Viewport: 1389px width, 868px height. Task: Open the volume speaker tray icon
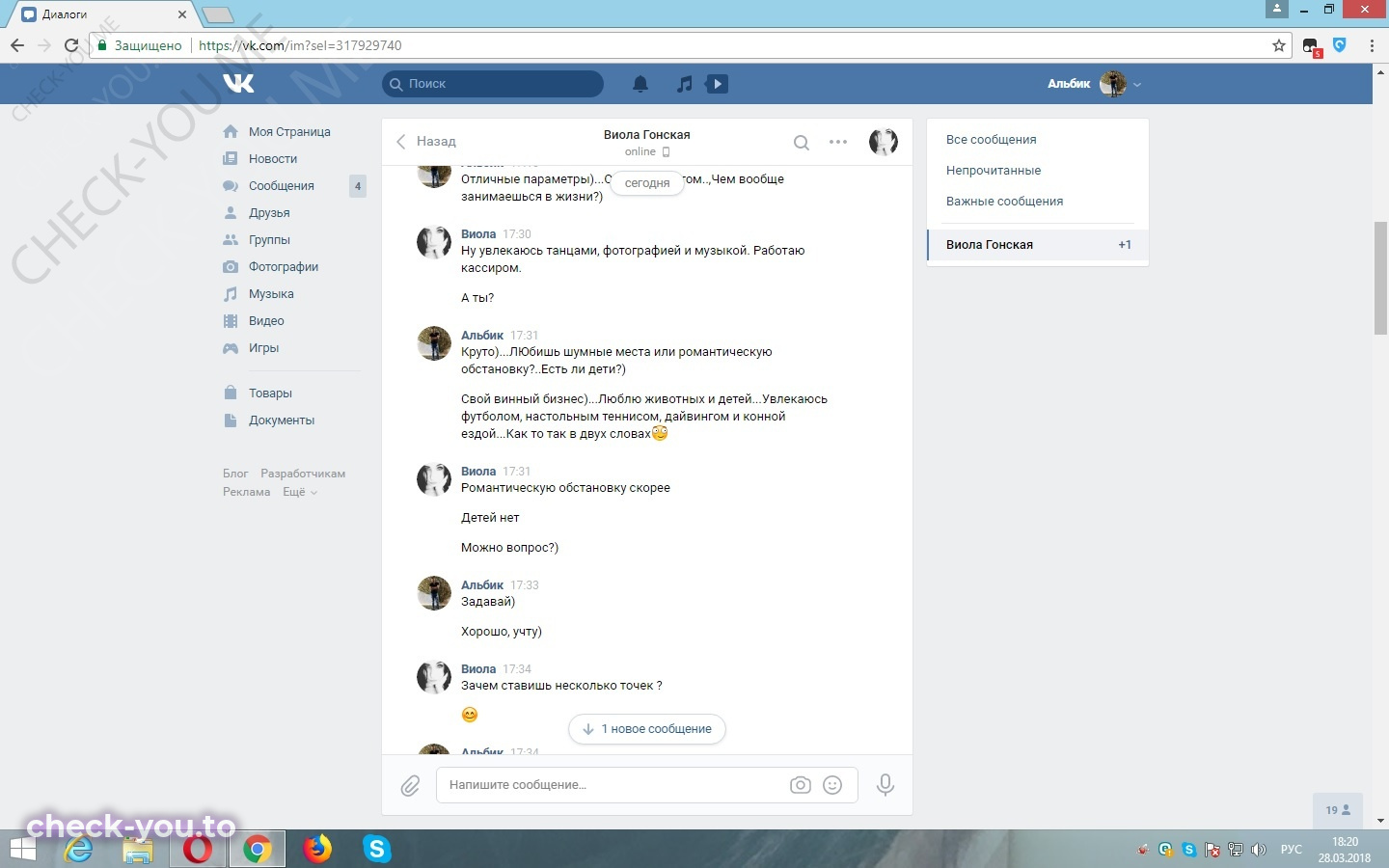click(x=1258, y=850)
